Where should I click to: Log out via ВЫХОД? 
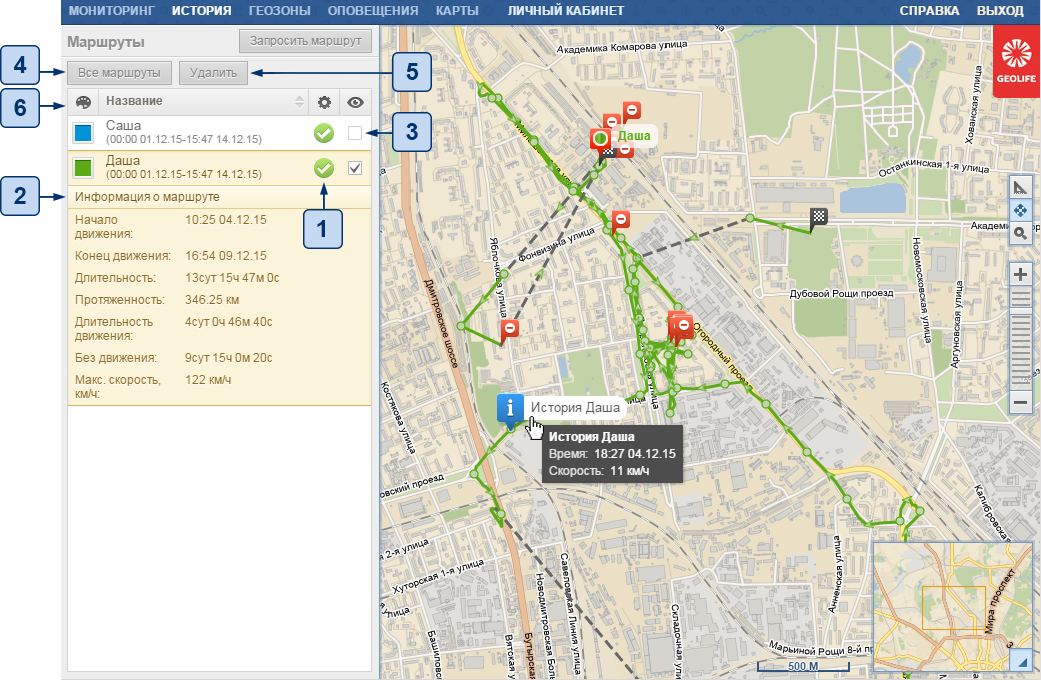coord(1000,11)
